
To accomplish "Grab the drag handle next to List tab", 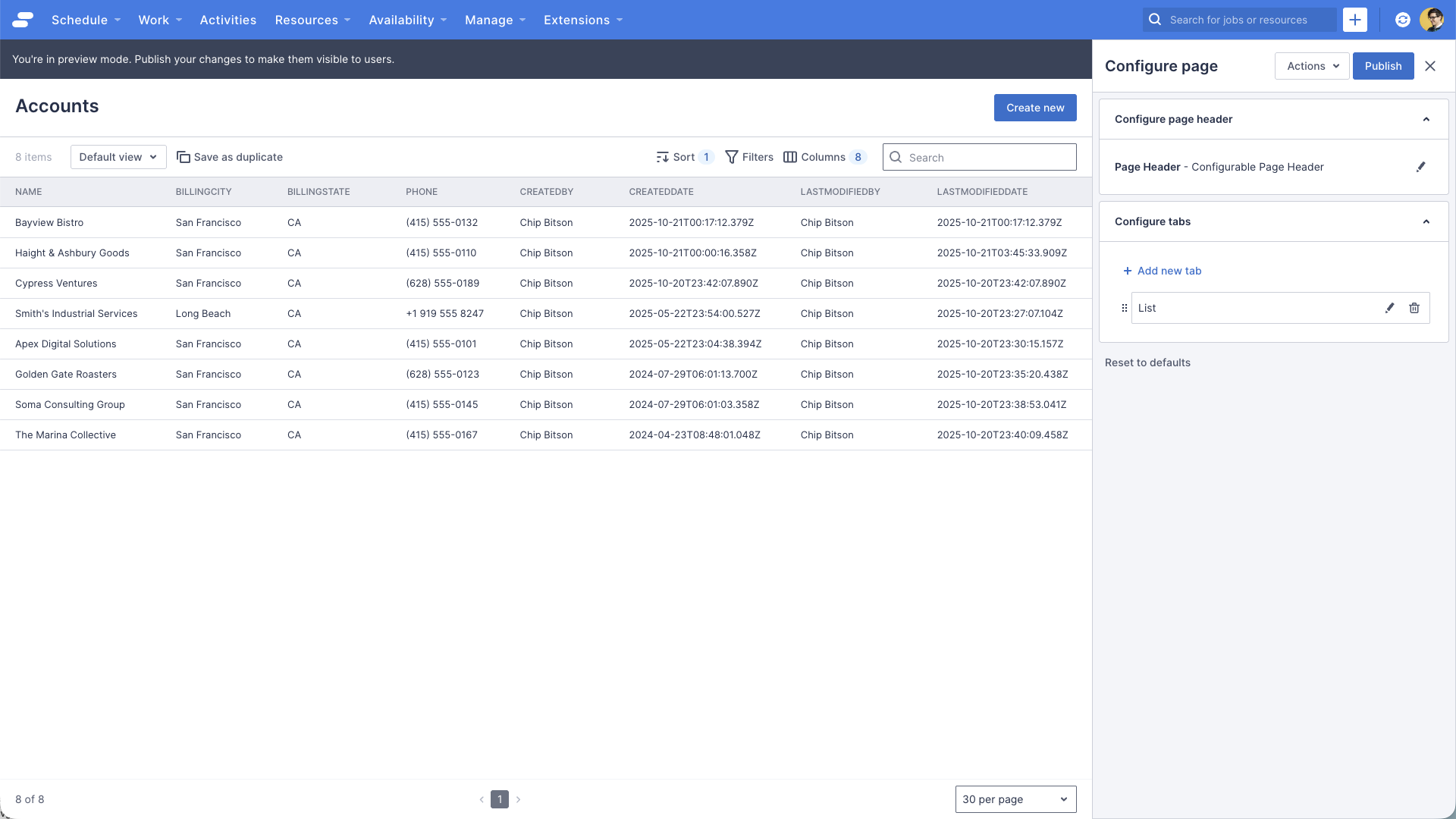I will (x=1124, y=308).
